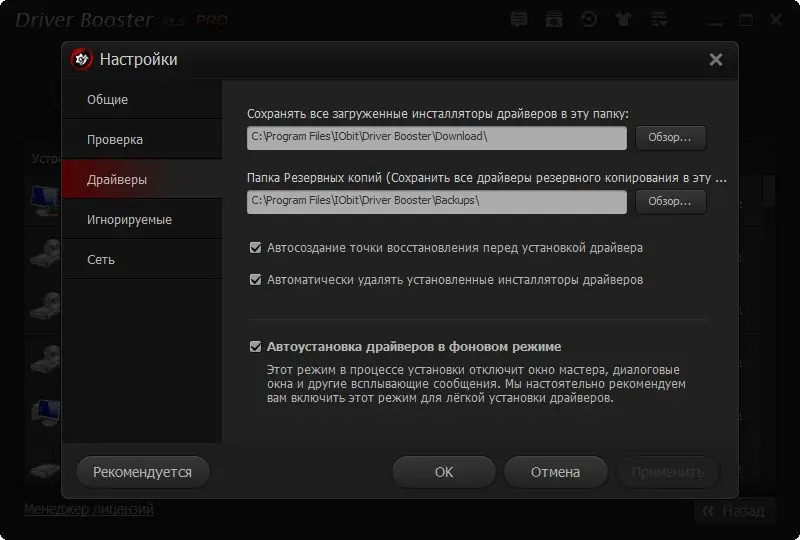Click the restore history icon in main window
Viewport: 800px width, 540px height.
(x=589, y=20)
